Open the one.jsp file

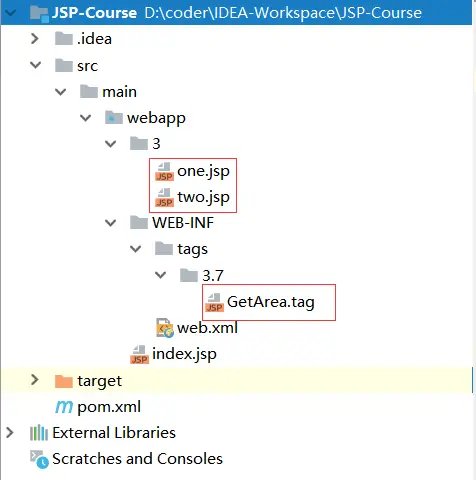click(x=203, y=172)
